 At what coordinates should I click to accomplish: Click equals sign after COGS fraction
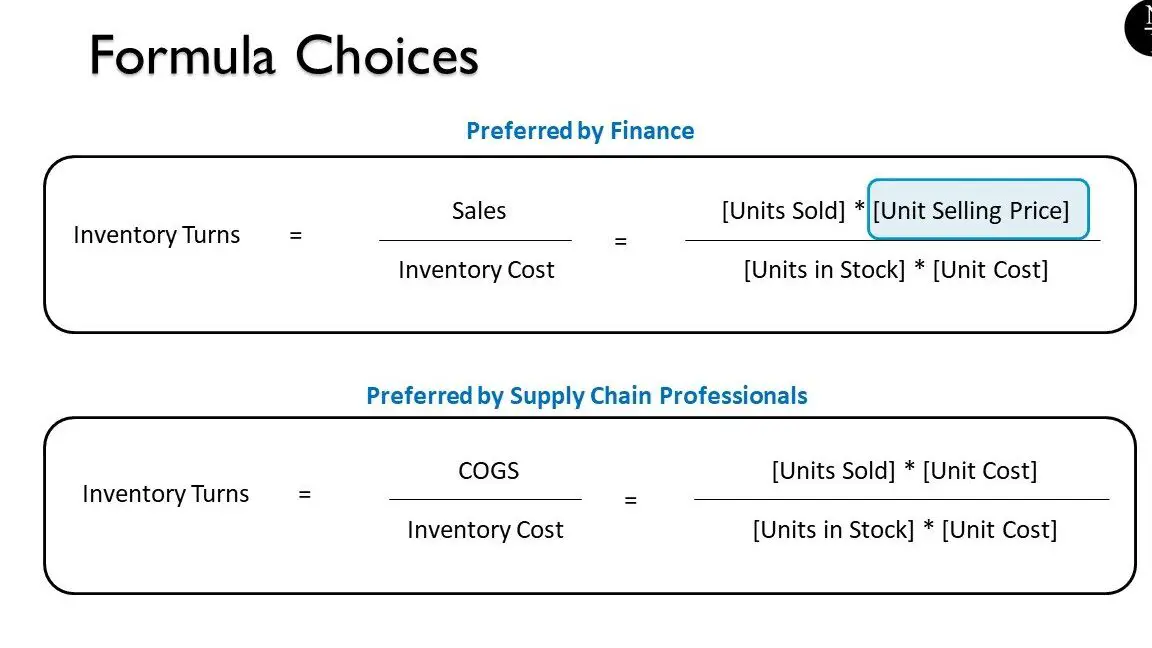630,500
